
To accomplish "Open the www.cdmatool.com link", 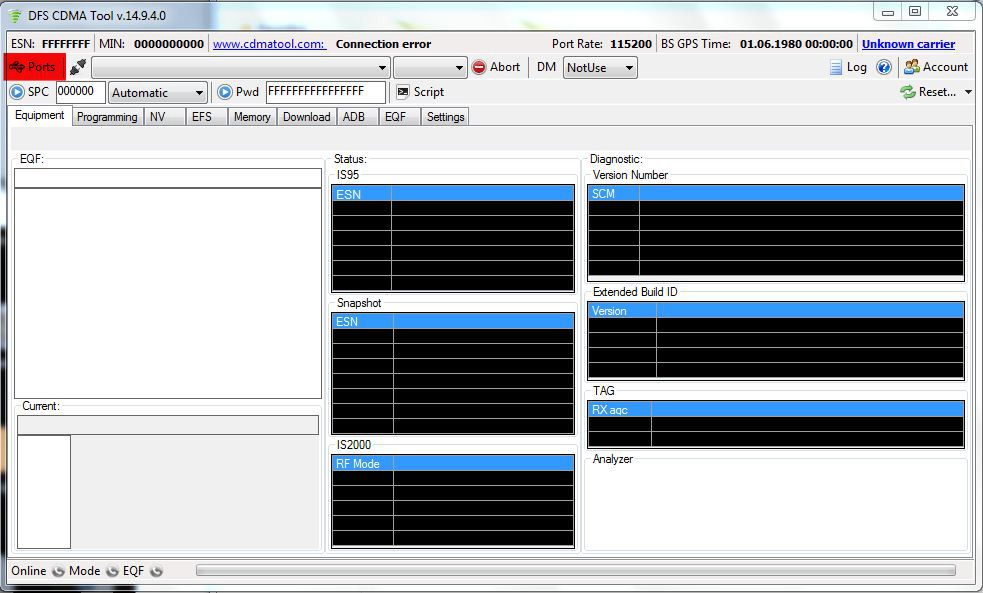I will pos(269,44).
